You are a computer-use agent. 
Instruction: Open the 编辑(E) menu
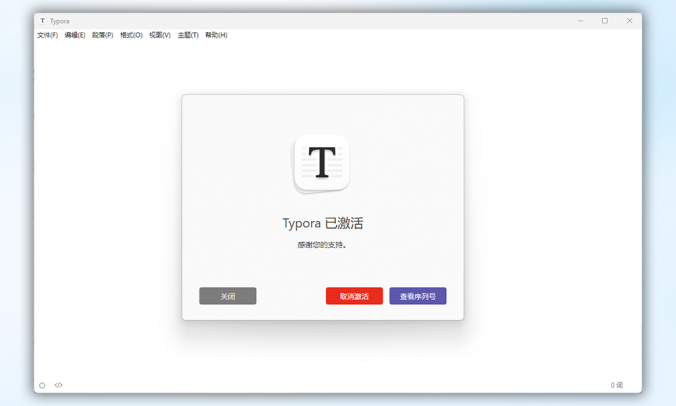(x=75, y=35)
